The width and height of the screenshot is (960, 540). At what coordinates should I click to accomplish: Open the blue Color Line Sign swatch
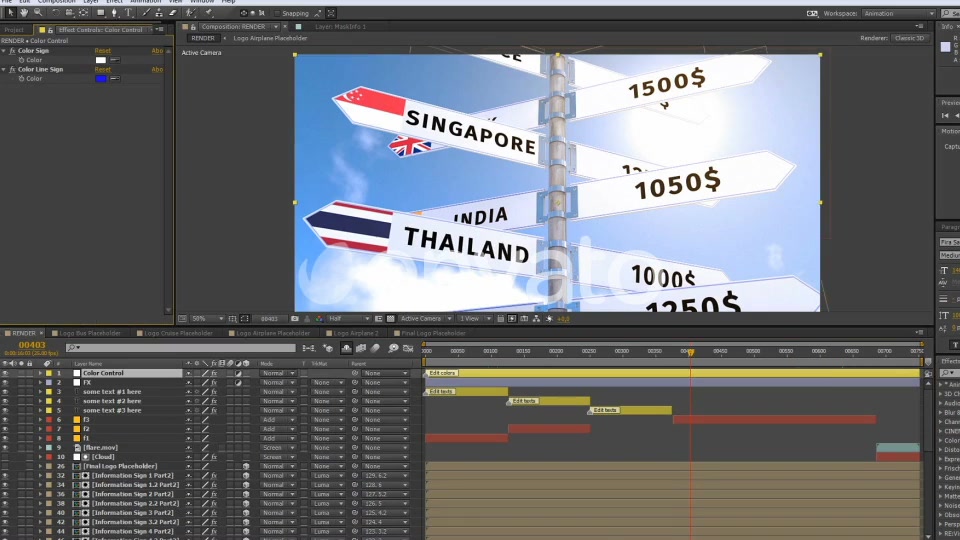tap(100, 78)
